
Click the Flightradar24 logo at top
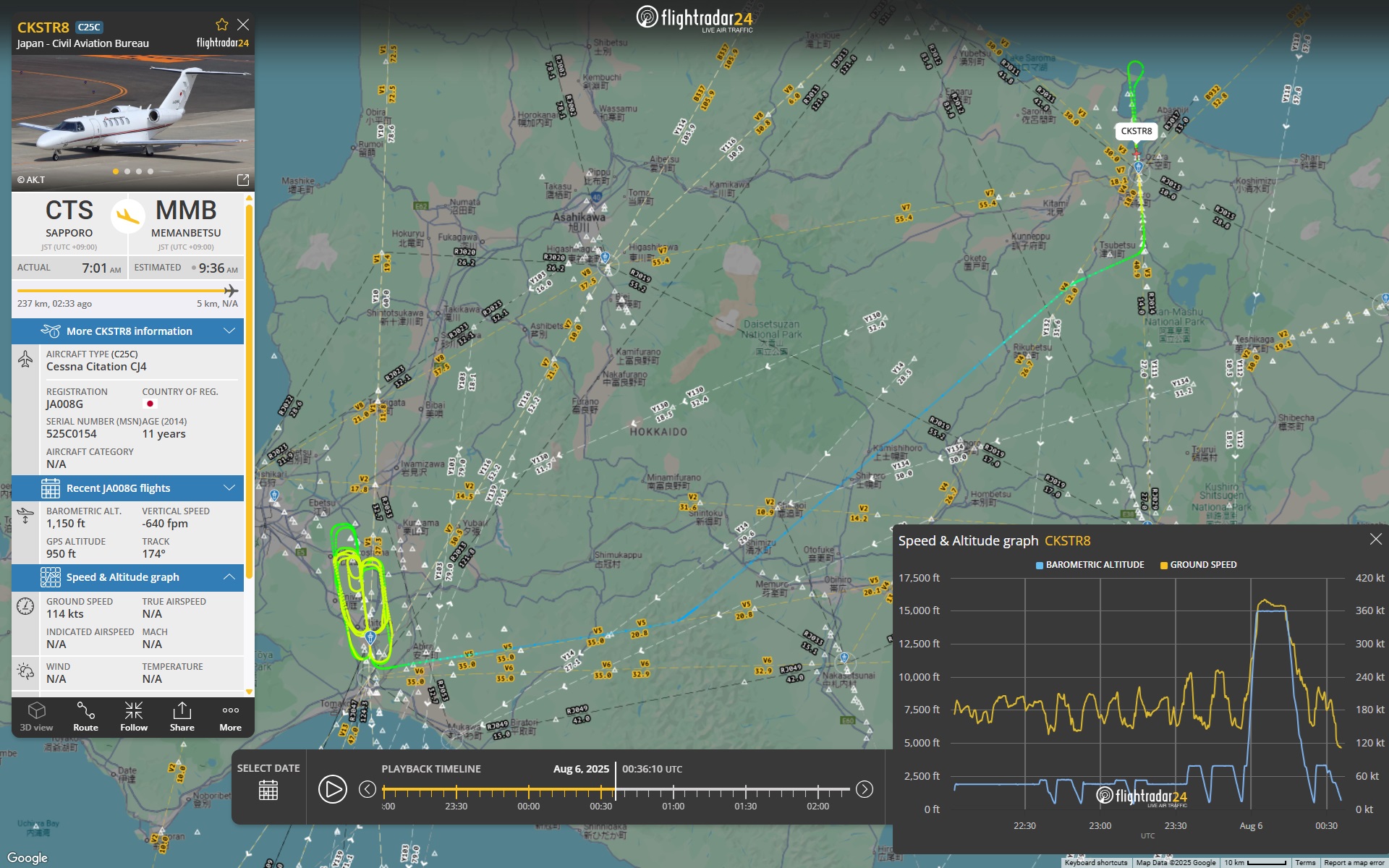[x=694, y=18]
